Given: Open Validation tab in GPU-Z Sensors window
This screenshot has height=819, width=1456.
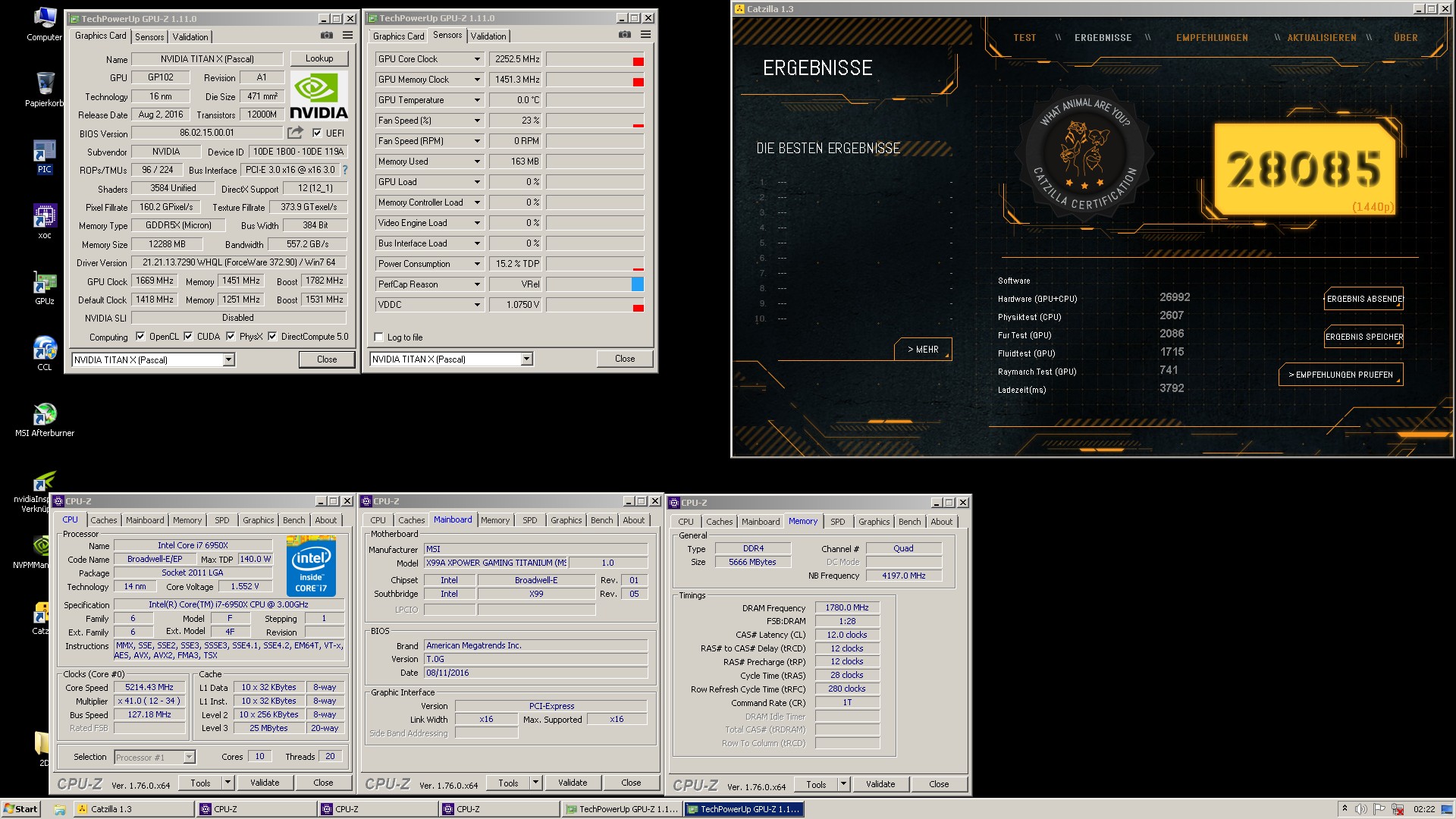Looking at the screenshot, I should point(488,36).
